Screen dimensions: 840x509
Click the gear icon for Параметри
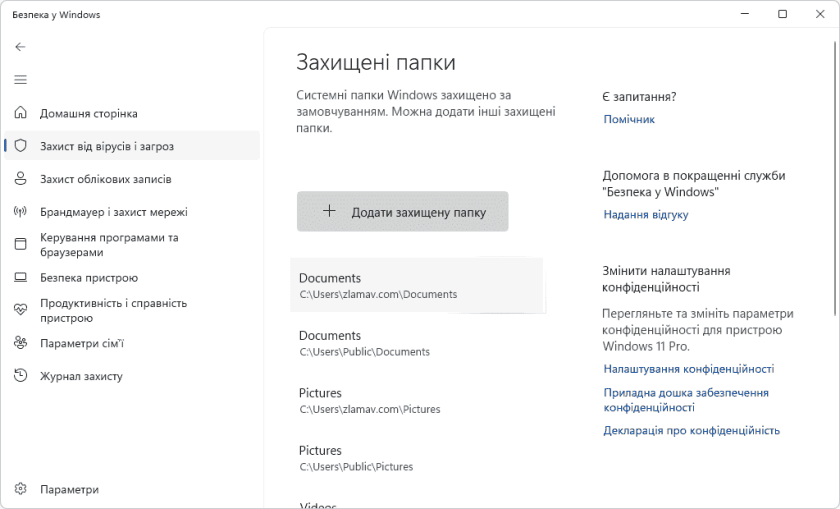coord(20,490)
